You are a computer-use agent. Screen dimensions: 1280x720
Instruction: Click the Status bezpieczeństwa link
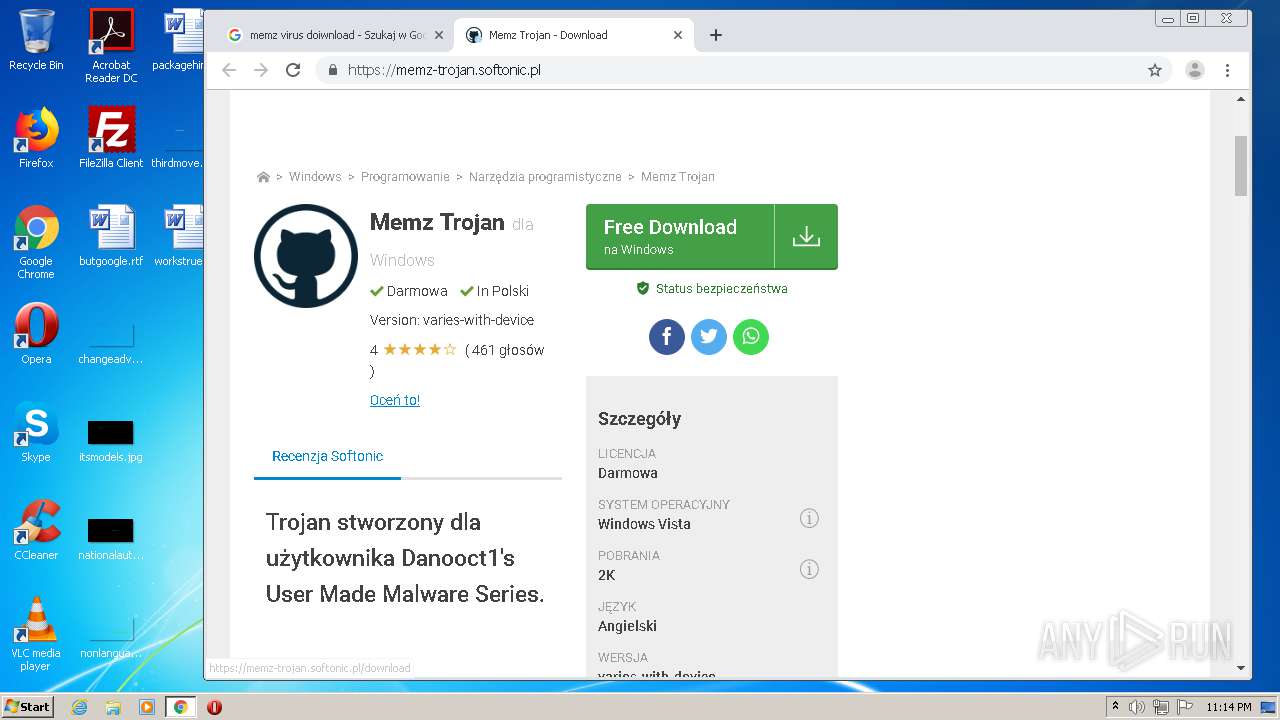(x=722, y=288)
